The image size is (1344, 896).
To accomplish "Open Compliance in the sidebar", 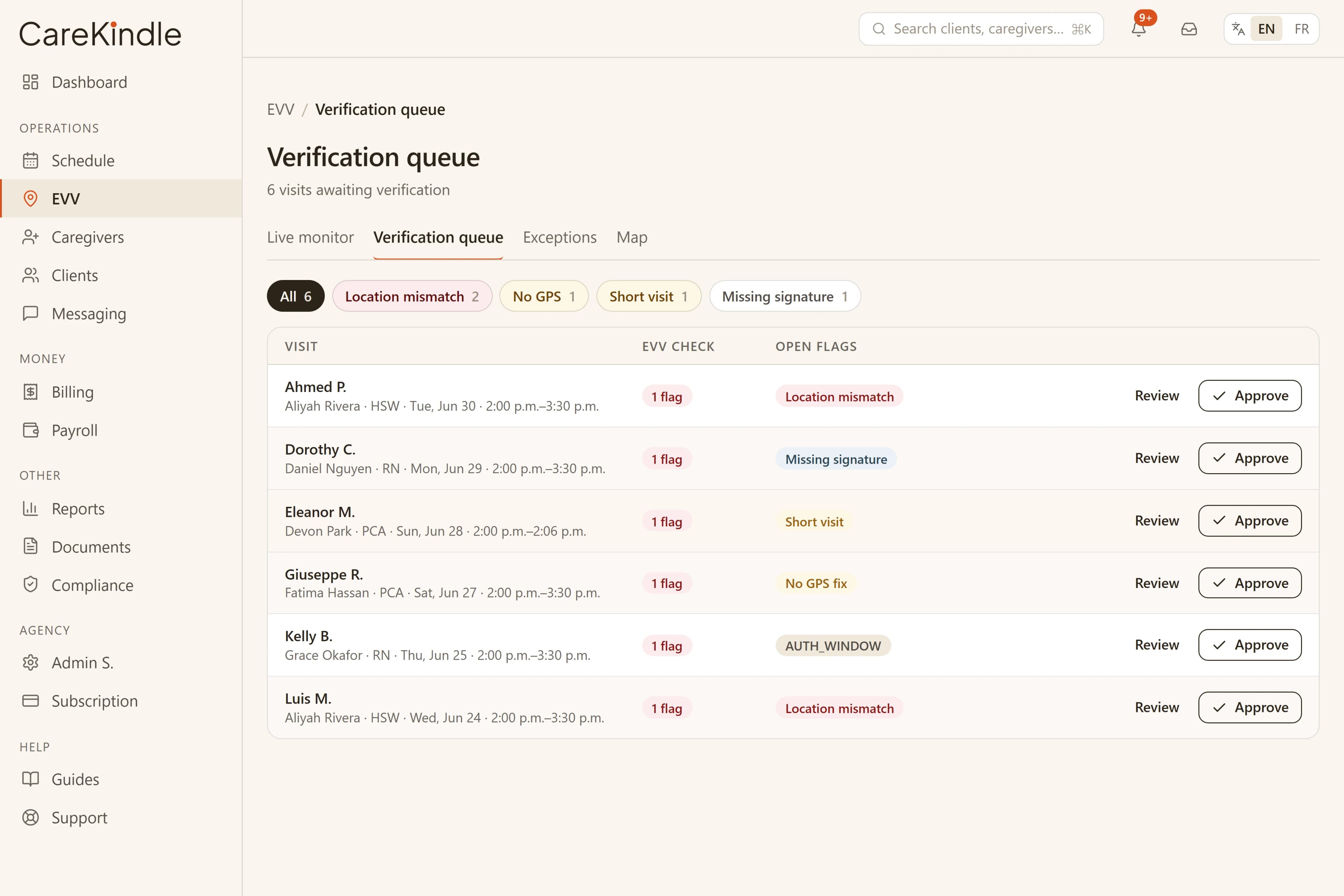I will pyautogui.click(x=121, y=585).
